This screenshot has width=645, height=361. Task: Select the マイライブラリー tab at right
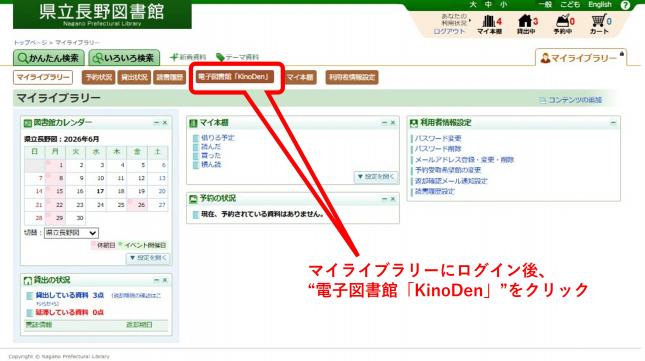tap(581, 58)
